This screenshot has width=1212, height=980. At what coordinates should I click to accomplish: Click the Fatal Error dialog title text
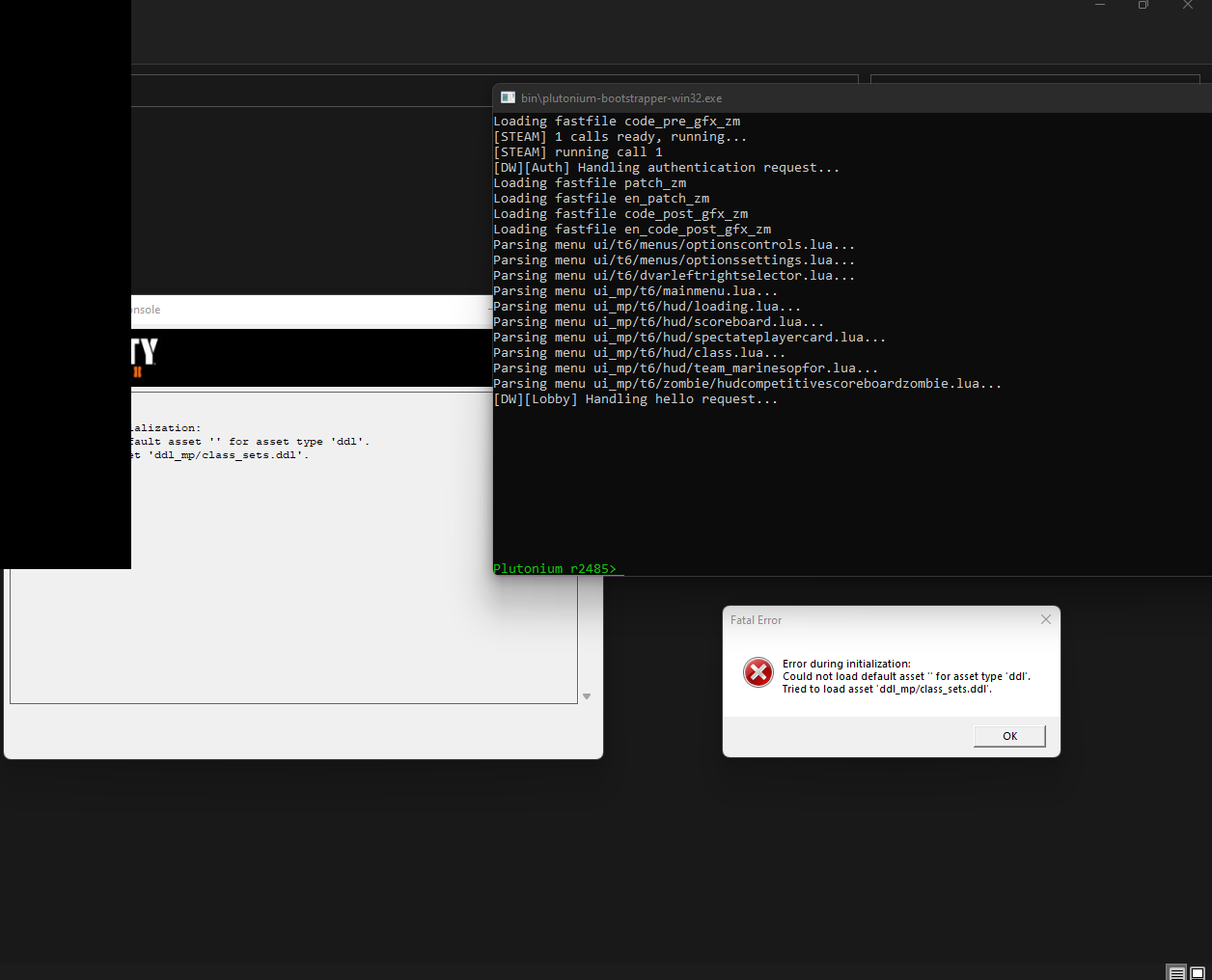(x=756, y=620)
